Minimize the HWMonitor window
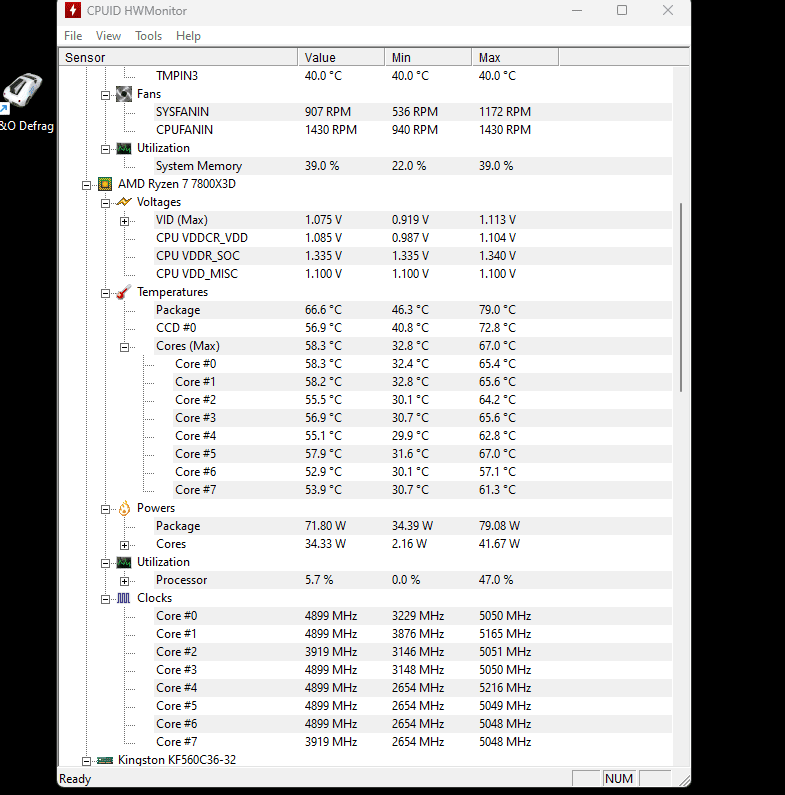The image size is (785, 795). pyautogui.click(x=577, y=10)
